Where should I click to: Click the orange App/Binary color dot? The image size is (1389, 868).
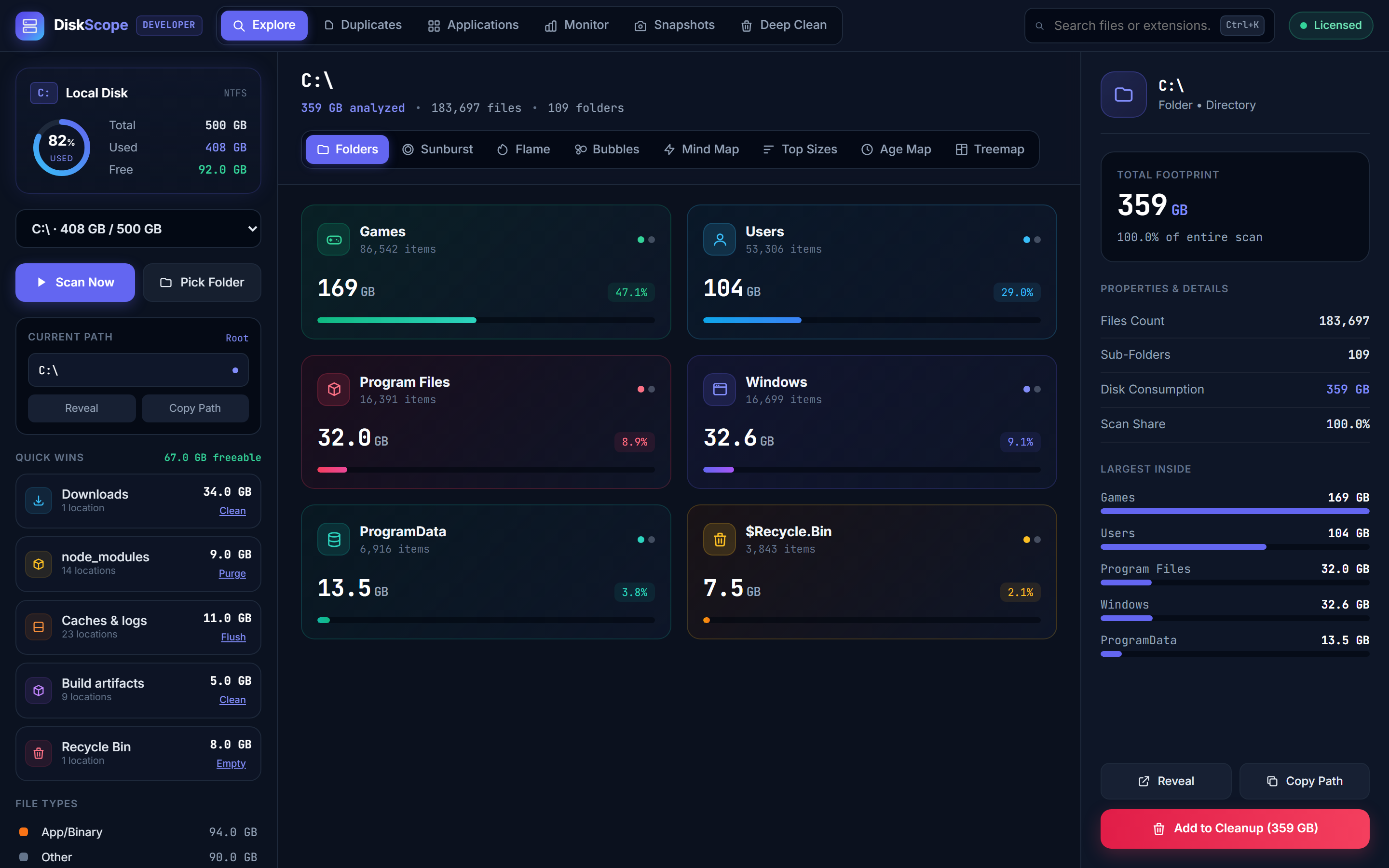coord(24,832)
